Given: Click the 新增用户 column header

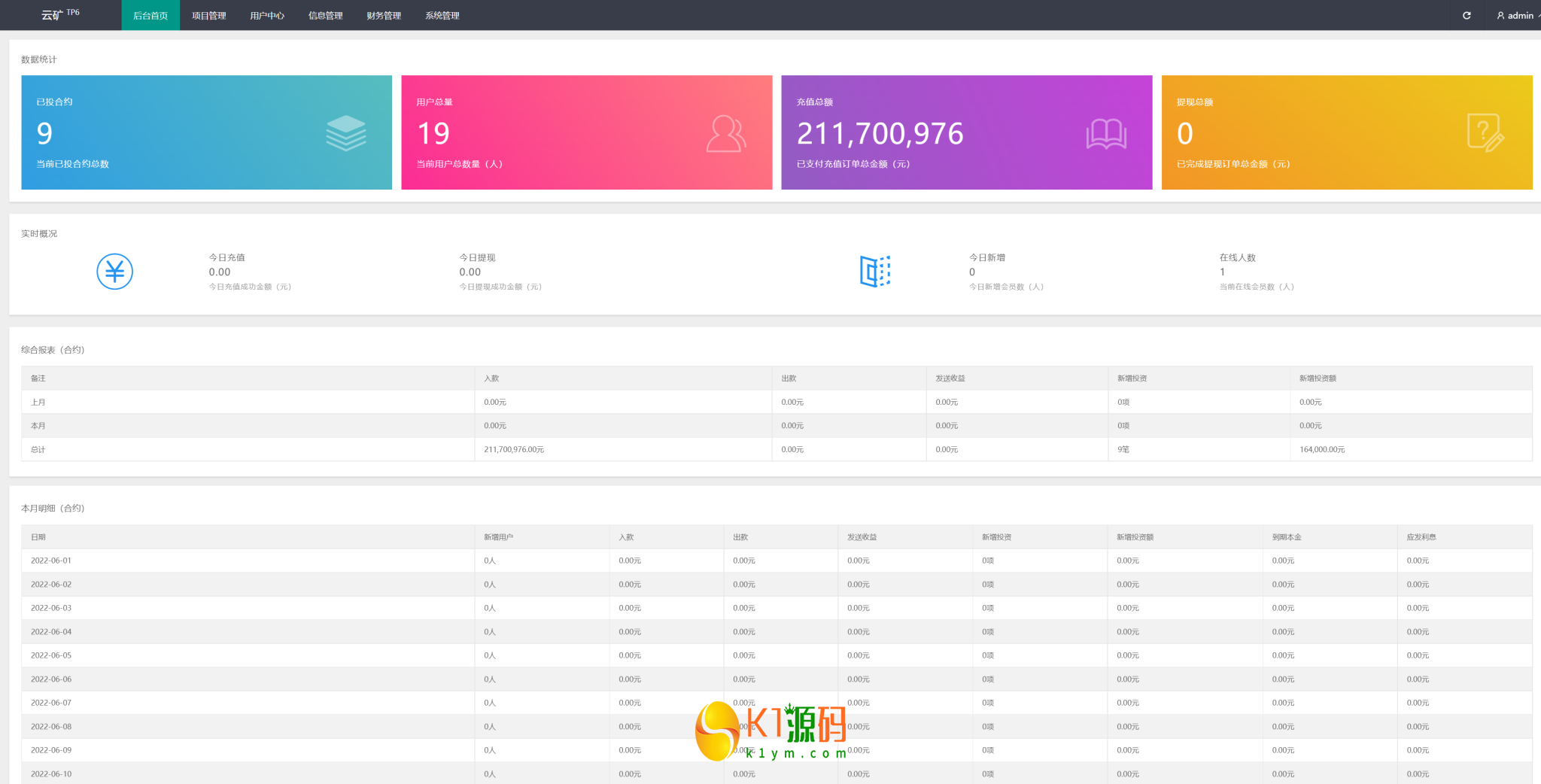Looking at the screenshot, I should point(498,537).
